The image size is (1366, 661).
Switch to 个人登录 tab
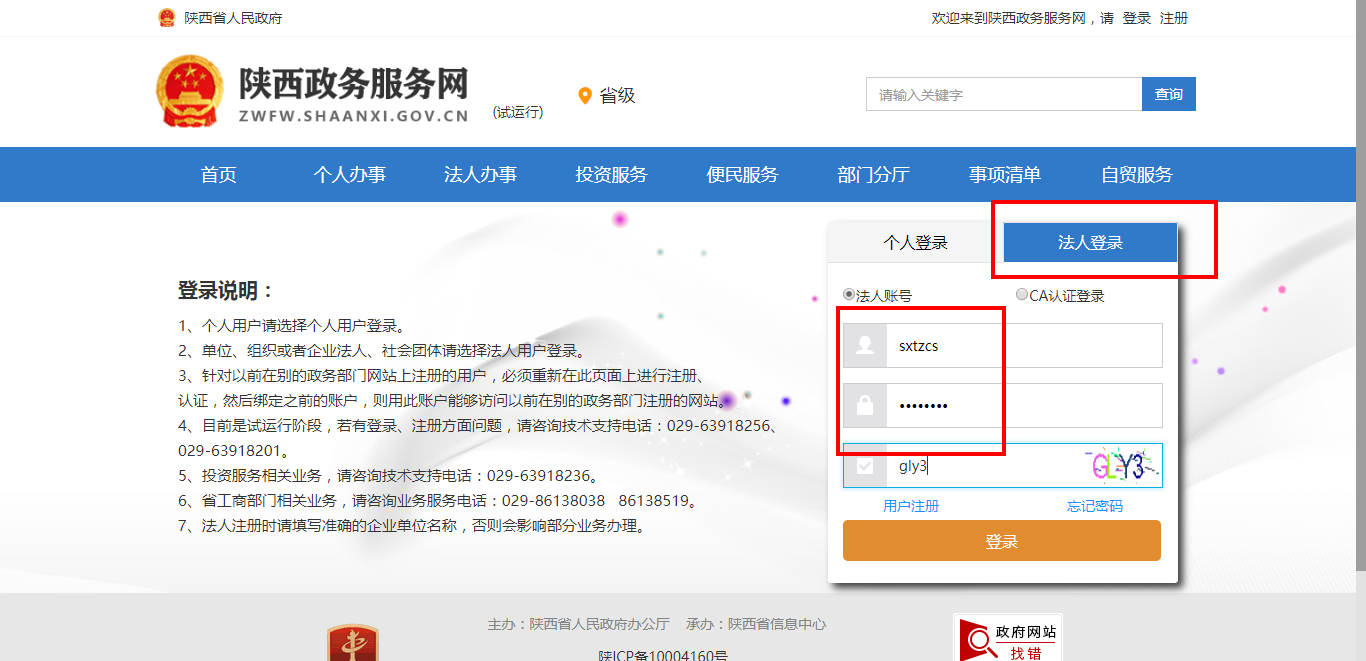click(915, 242)
